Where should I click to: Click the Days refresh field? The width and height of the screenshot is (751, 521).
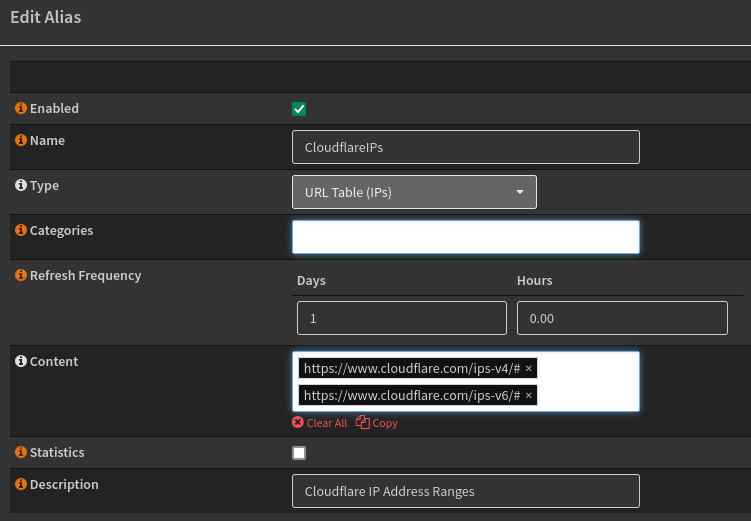(402, 318)
